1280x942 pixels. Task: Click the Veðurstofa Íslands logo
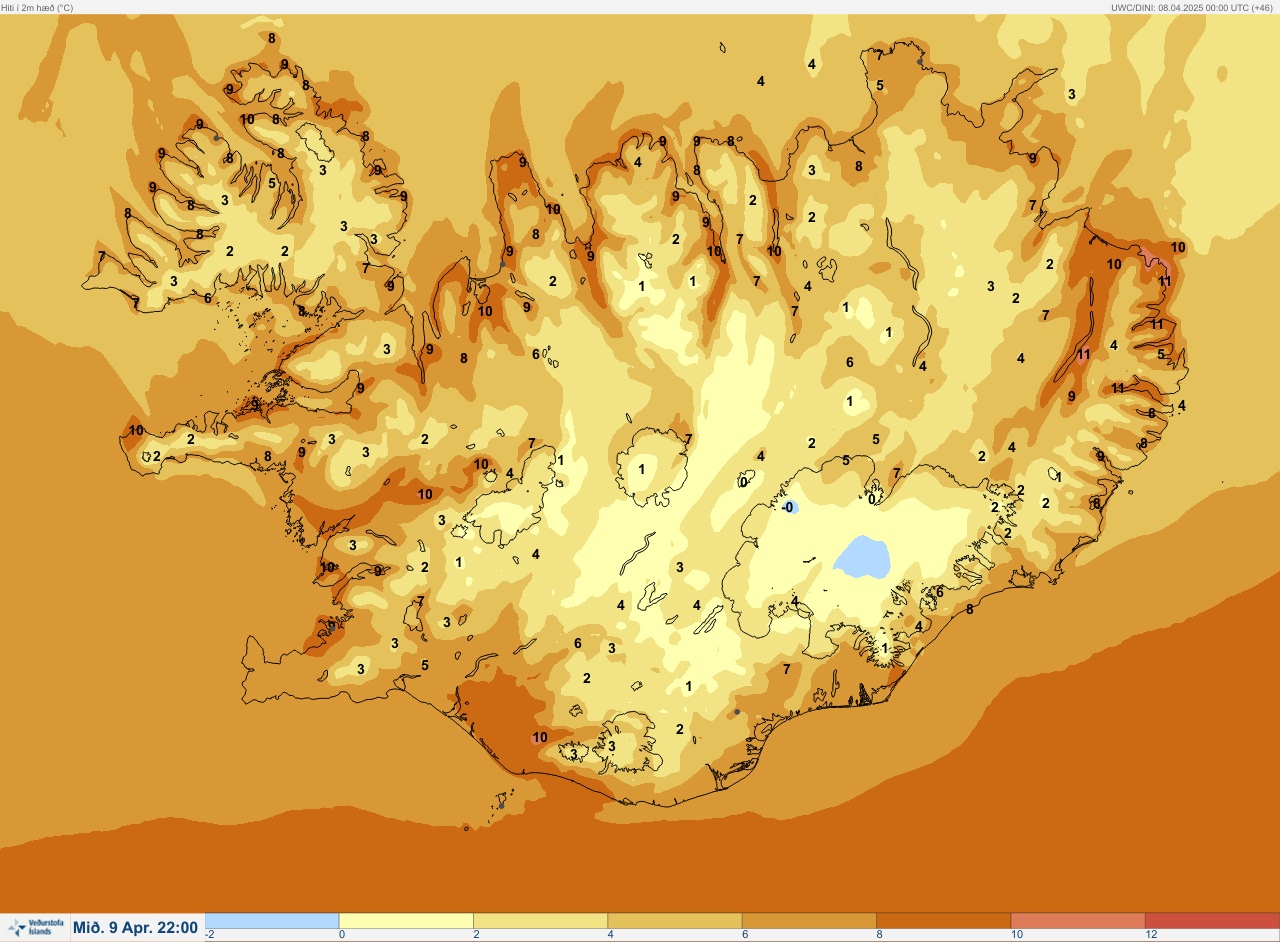(34, 928)
